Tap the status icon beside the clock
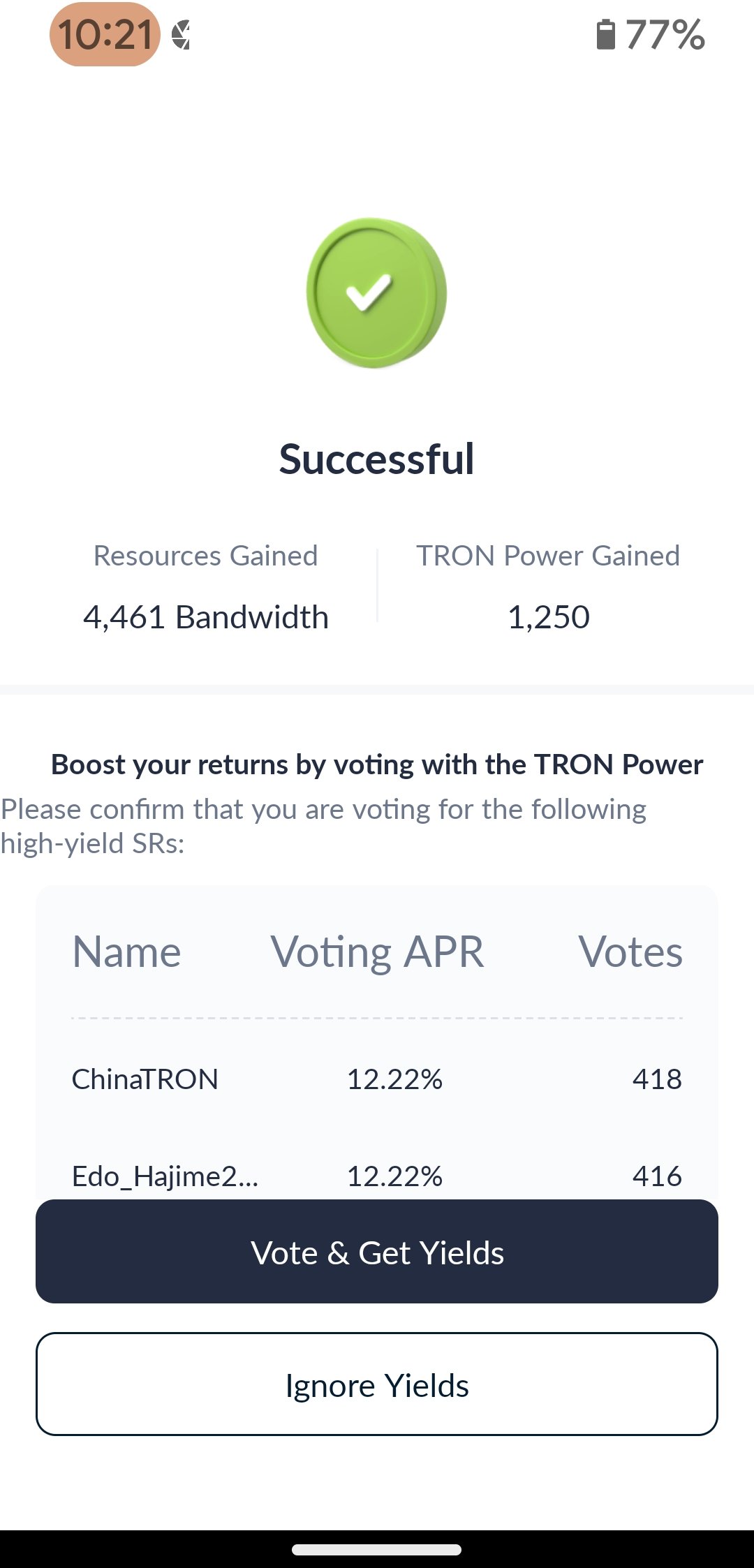Image resolution: width=754 pixels, height=1568 pixels. (181, 35)
